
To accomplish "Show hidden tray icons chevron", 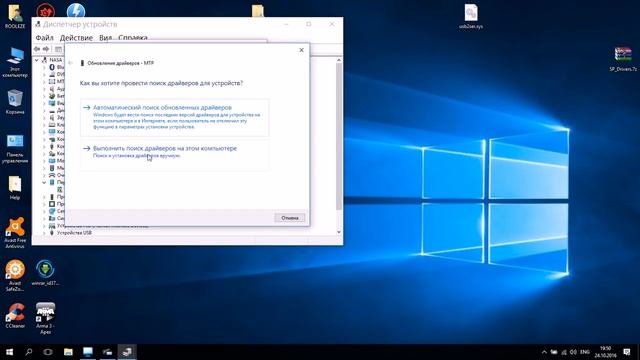I will [544, 352].
